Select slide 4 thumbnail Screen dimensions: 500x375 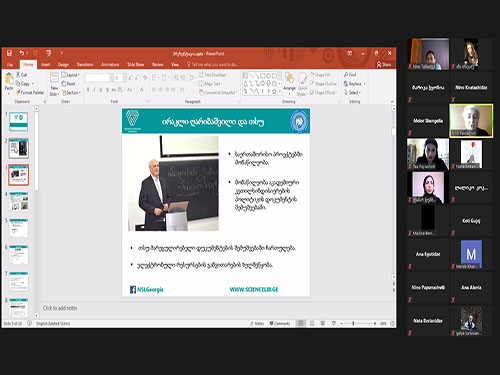(x=19, y=202)
